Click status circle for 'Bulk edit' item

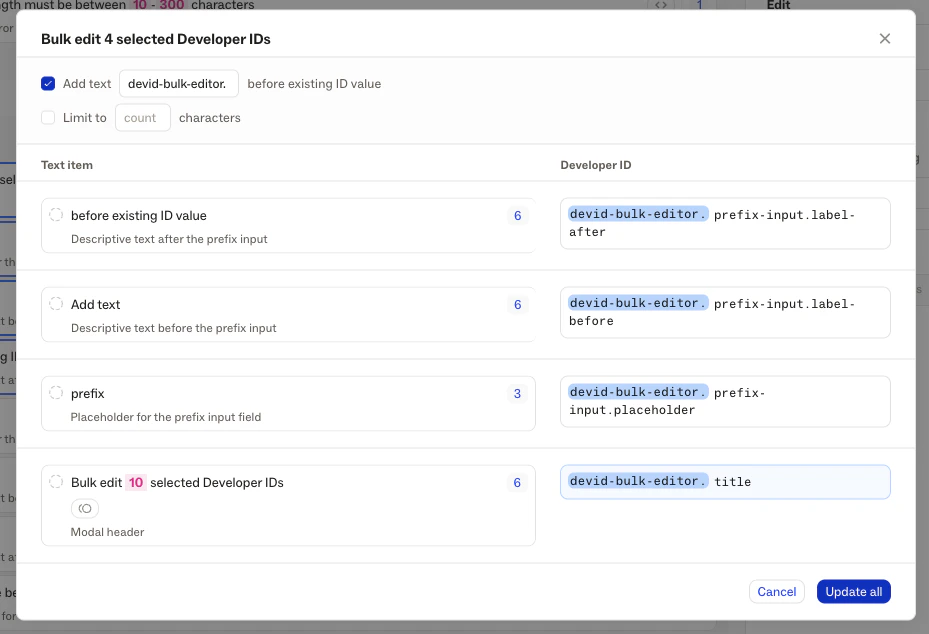[x=56, y=481]
